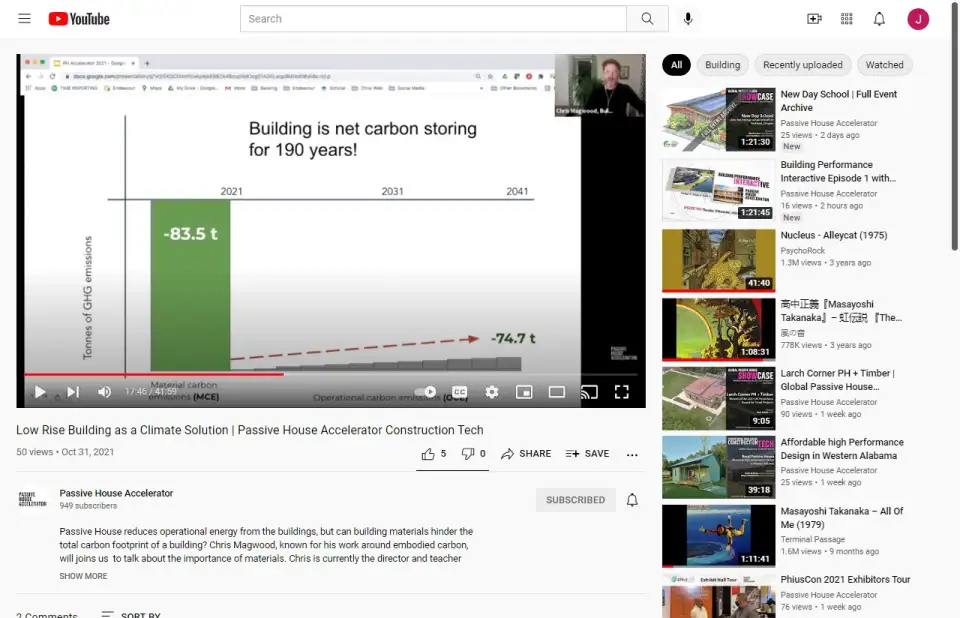The image size is (960, 618).
Task: Open the notifications bell in the header
Action: click(879, 19)
